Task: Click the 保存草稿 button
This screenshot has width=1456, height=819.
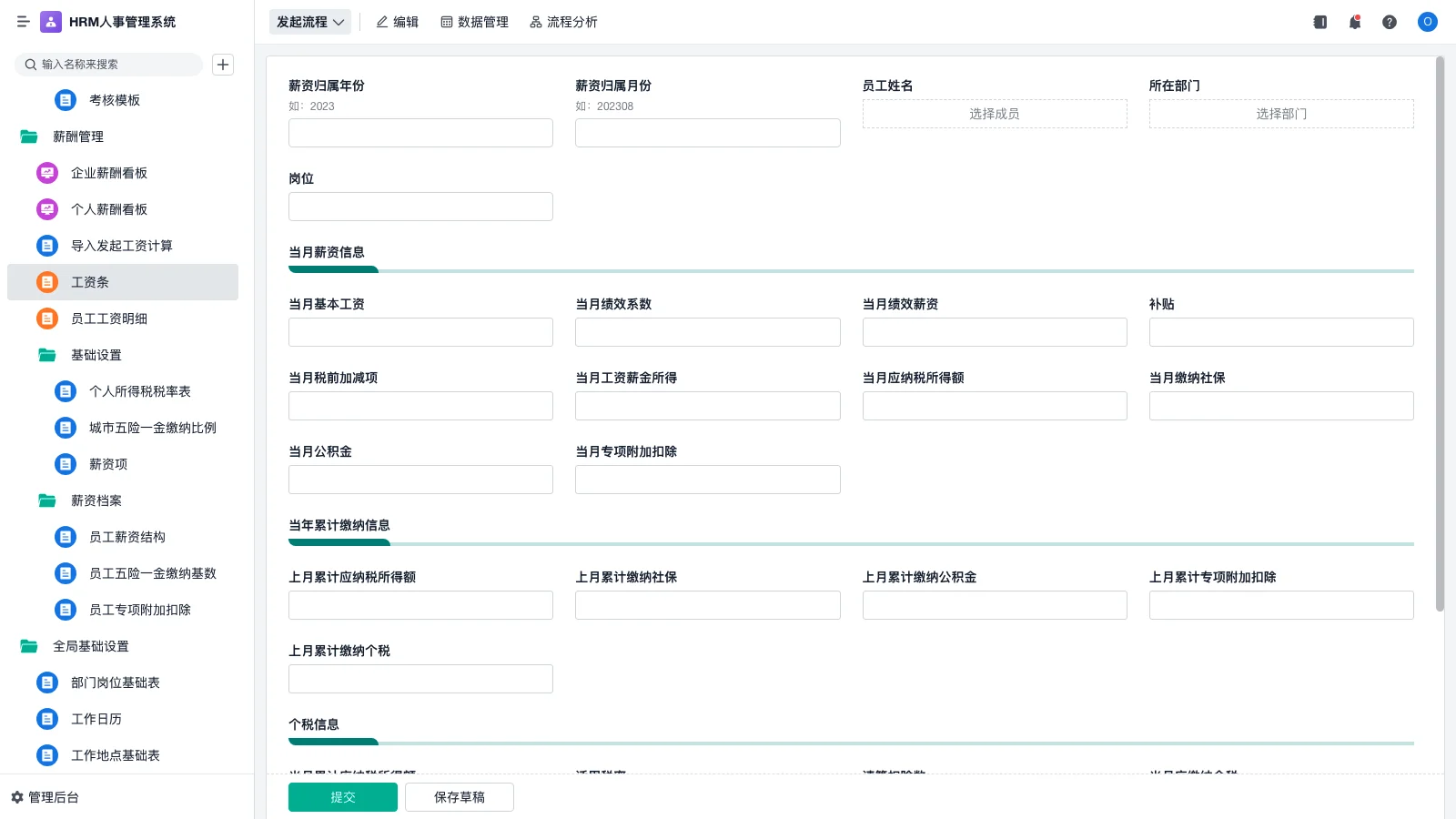Action: pos(460,797)
